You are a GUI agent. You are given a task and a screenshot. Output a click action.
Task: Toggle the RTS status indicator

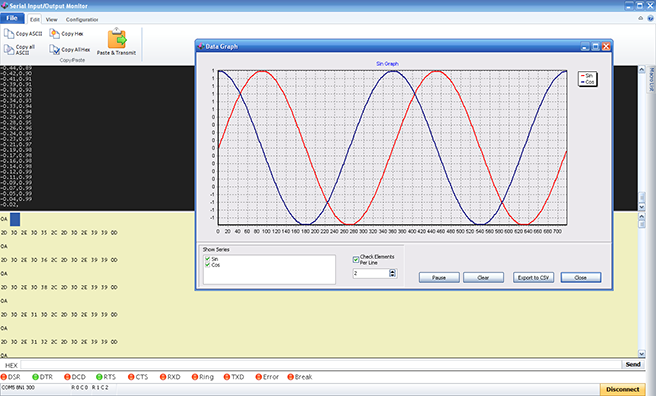click(x=99, y=377)
